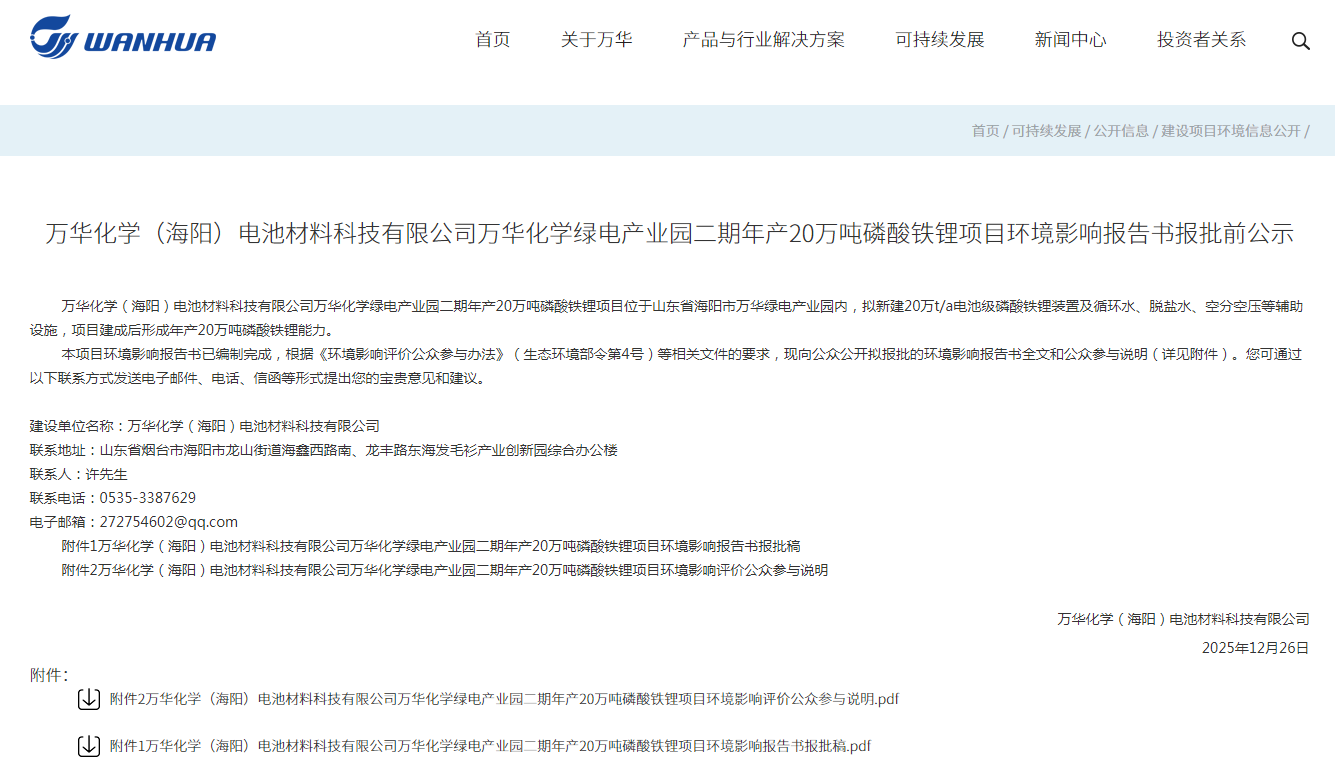This screenshot has width=1335, height=774.
Task: Click the date 2025年12月26日
Action: pyautogui.click(x=1256, y=648)
